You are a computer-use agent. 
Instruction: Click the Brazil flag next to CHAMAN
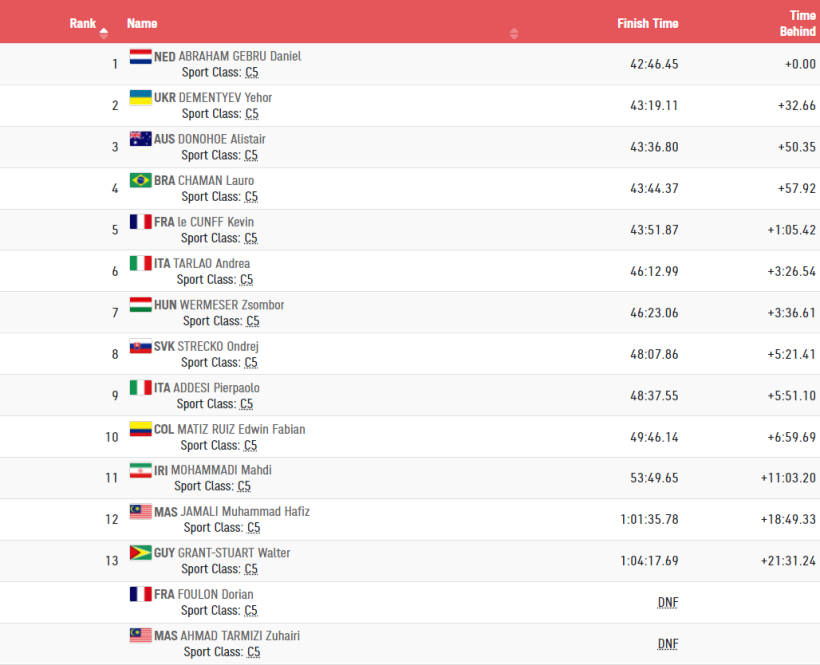click(141, 180)
